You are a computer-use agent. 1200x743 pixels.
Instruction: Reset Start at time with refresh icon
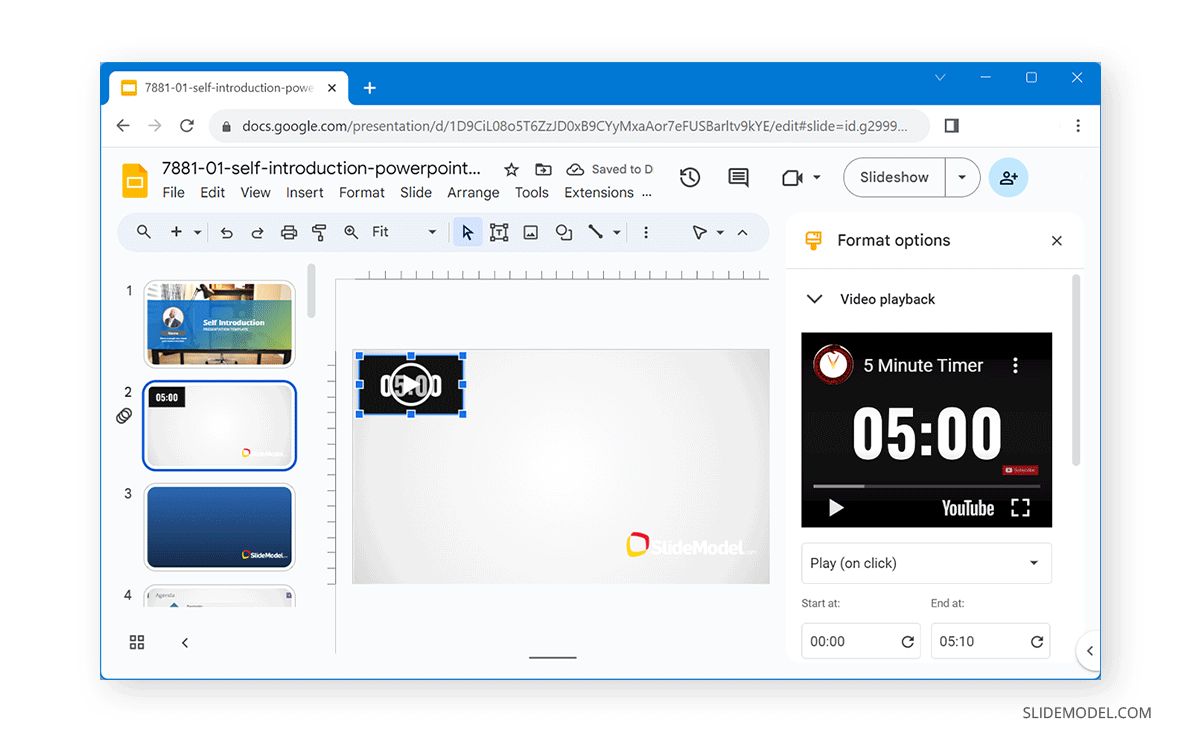click(908, 642)
